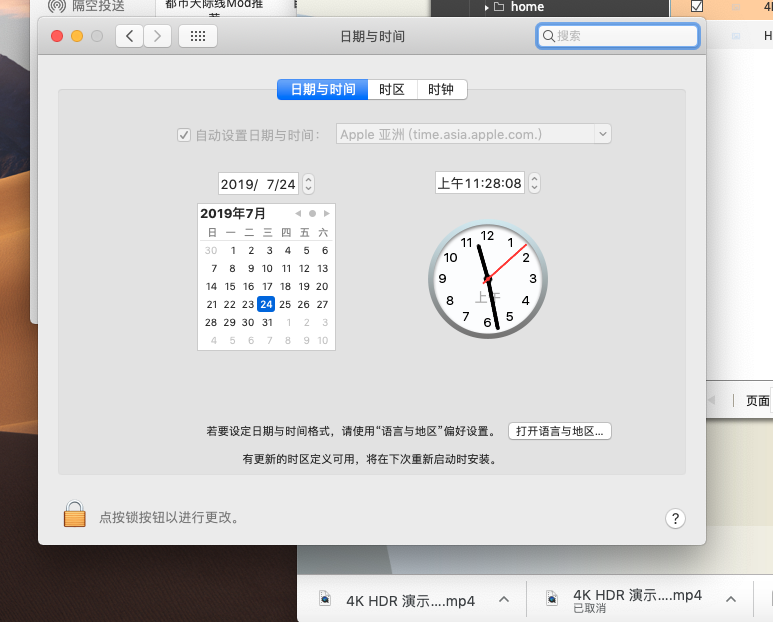Click cancelled download's mp4 file icon
This screenshot has width=773, height=622.
552,598
